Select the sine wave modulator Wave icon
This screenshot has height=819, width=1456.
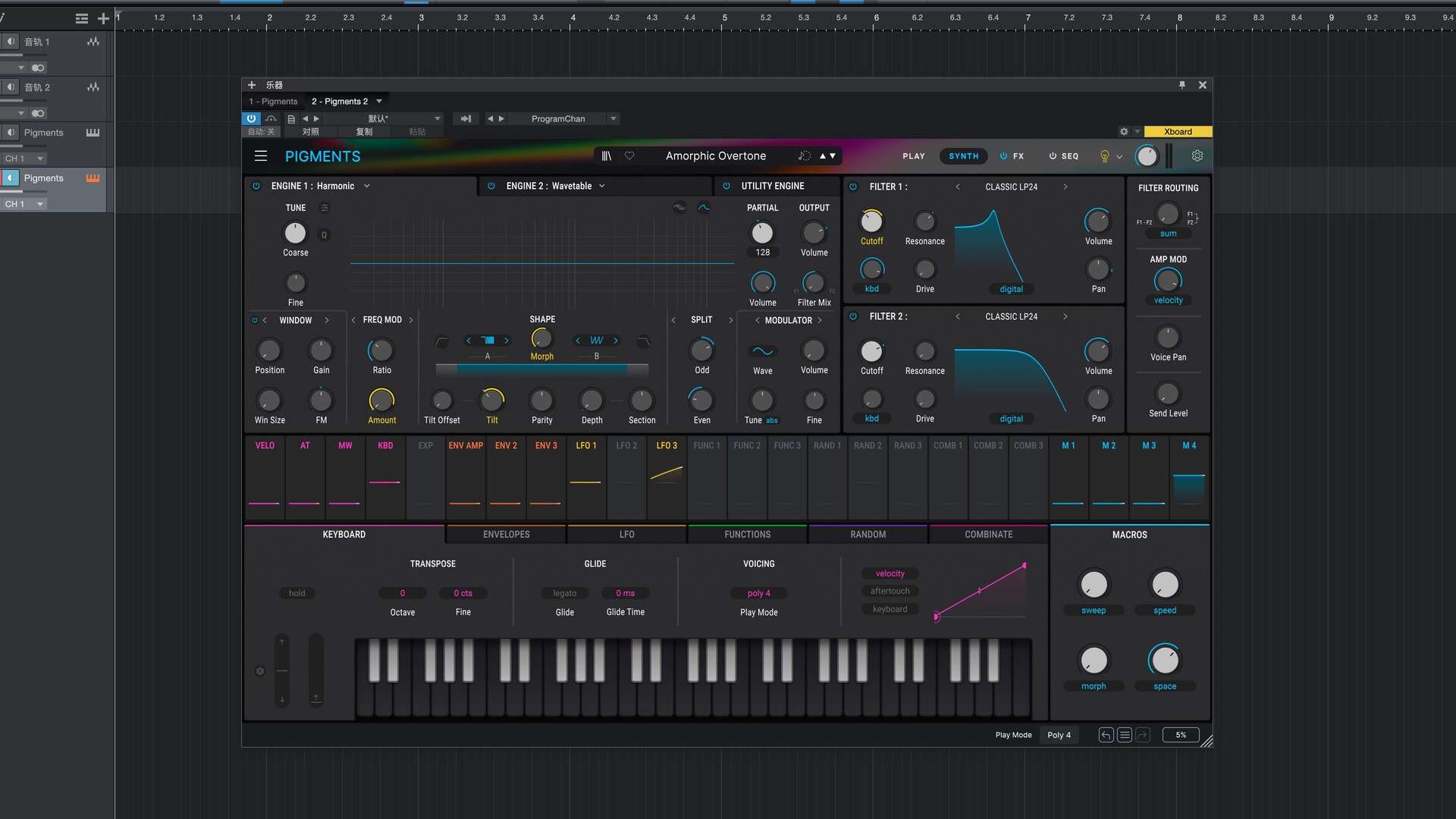[762, 351]
